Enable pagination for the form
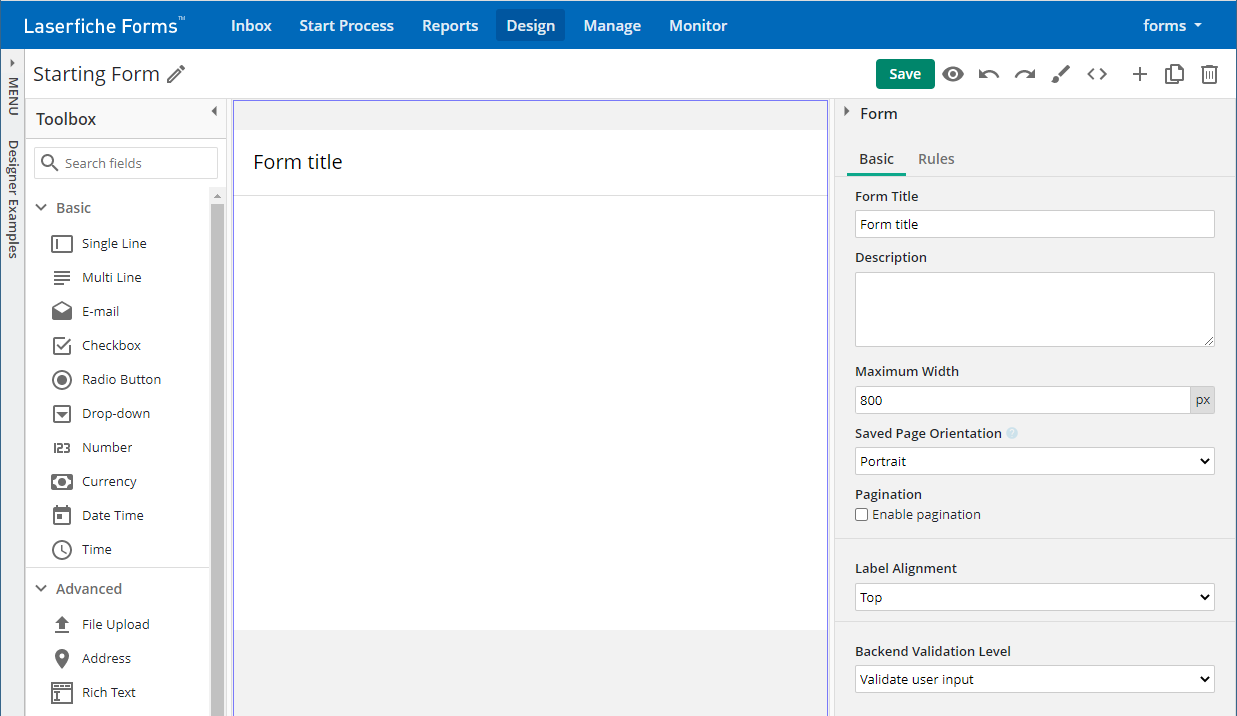 (x=861, y=514)
